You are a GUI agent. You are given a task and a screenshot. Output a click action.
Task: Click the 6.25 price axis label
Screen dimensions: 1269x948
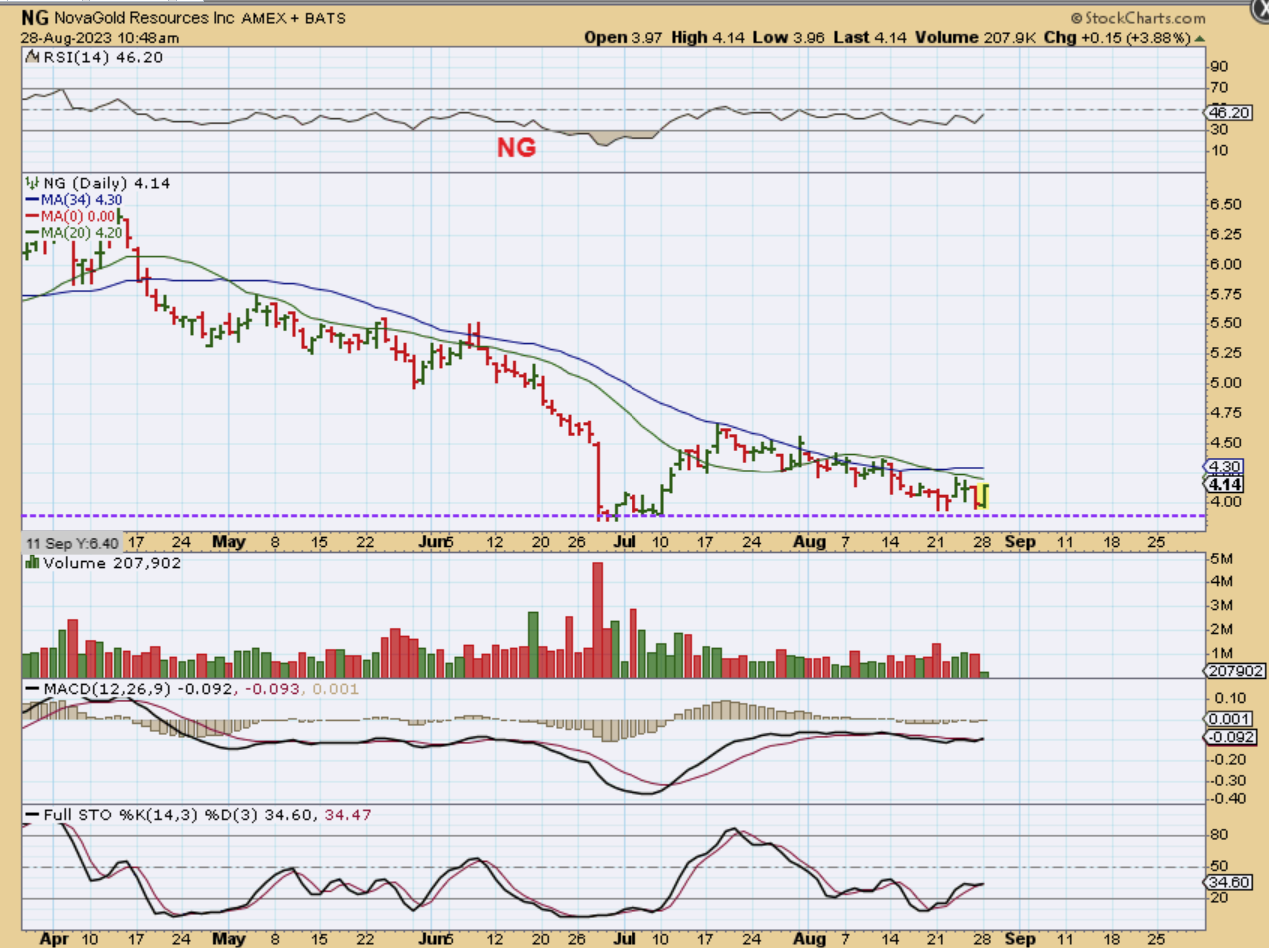1226,234
